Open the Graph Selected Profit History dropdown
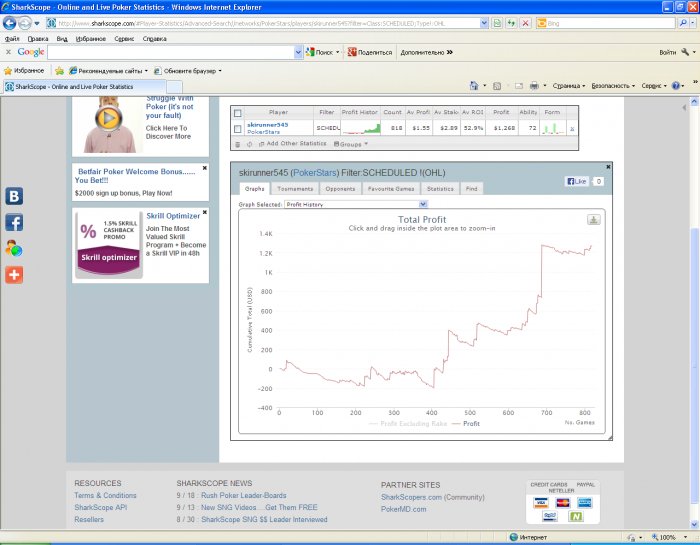 pyautogui.click(x=356, y=204)
